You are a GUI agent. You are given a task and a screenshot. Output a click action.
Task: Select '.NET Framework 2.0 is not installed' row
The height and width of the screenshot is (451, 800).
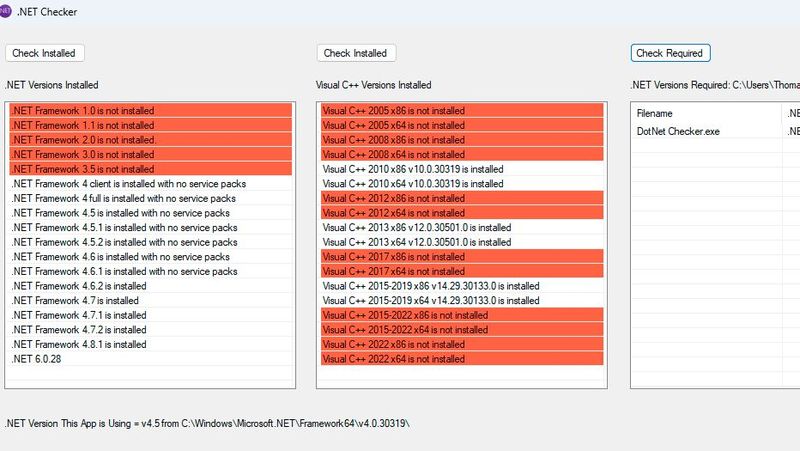click(x=151, y=140)
